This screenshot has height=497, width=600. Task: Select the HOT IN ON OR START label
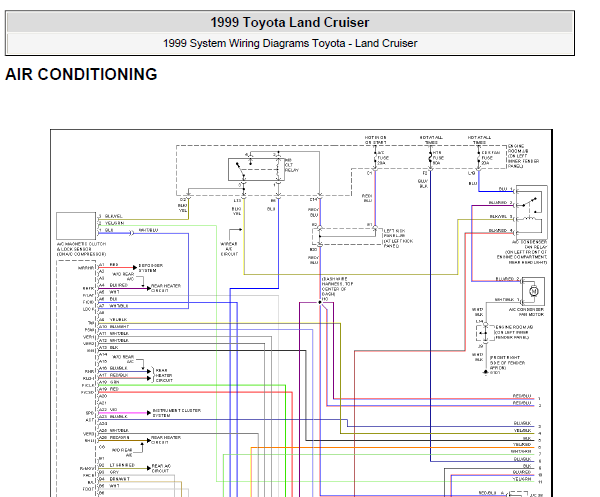[375, 140]
